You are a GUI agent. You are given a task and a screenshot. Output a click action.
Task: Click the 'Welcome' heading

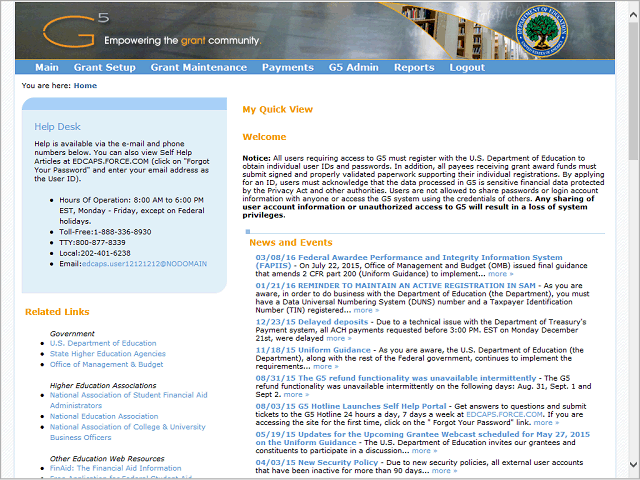pyautogui.click(x=264, y=137)
